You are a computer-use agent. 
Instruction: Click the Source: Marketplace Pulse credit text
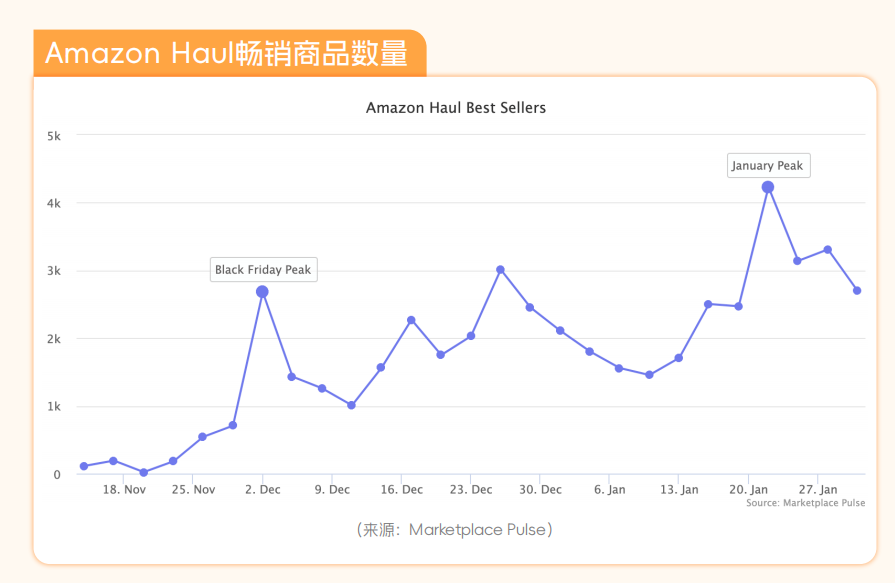tap(805, 502)
